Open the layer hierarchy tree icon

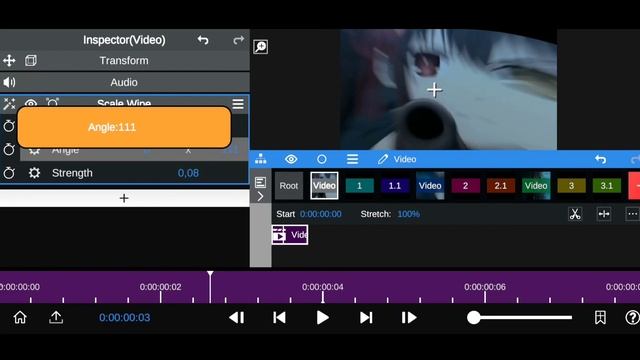click(260, 159)
